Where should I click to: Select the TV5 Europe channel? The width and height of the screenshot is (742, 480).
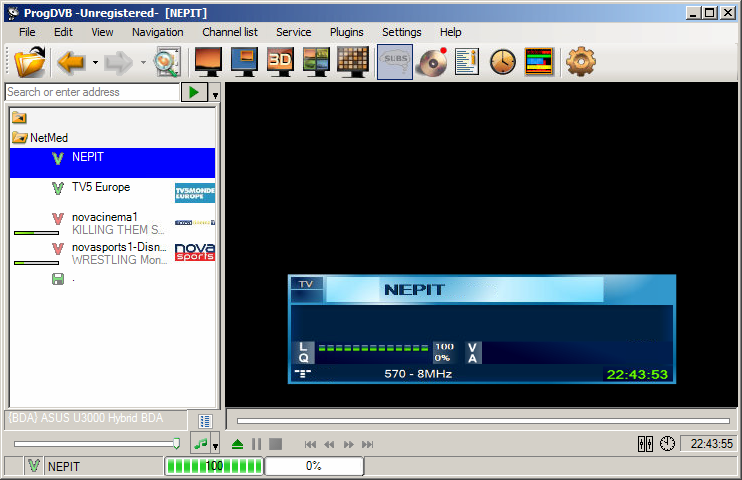pyautogui.click(x=112, y=193)
